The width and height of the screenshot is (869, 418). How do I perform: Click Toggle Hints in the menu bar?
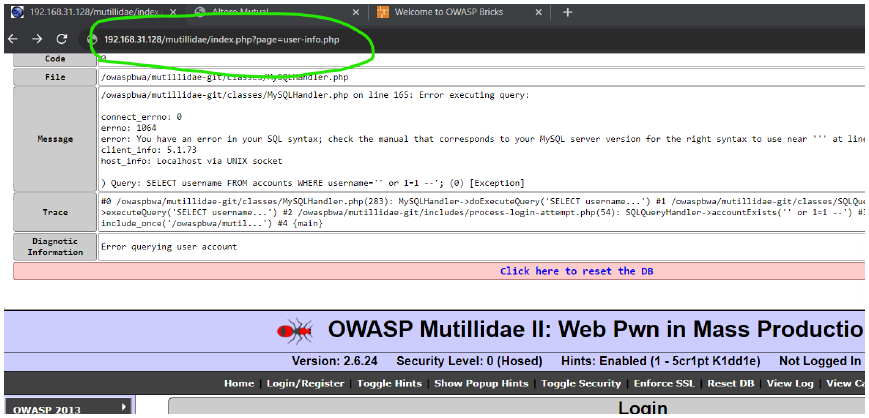point(389,384)
